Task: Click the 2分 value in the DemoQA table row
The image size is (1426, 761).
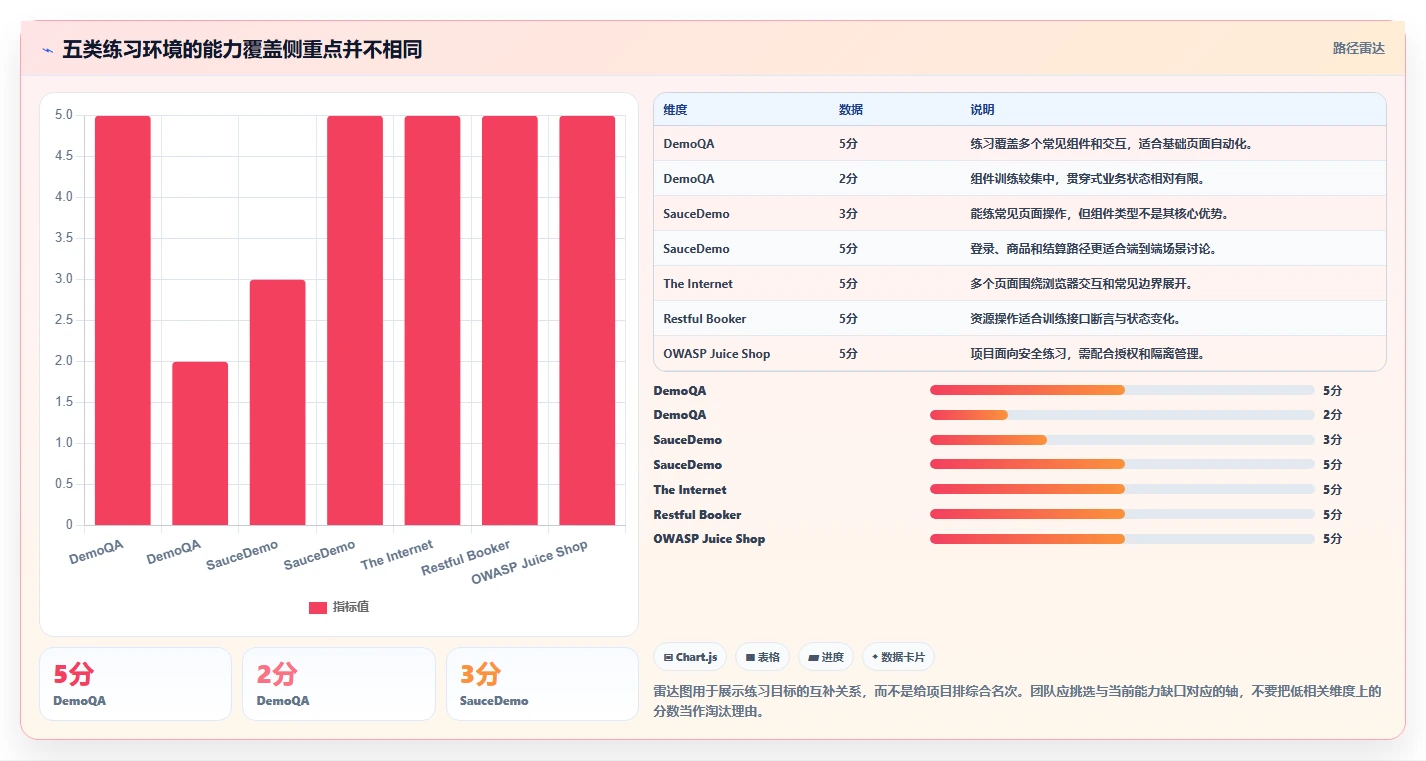Action: pyautogui.click(x=848, y=179)
